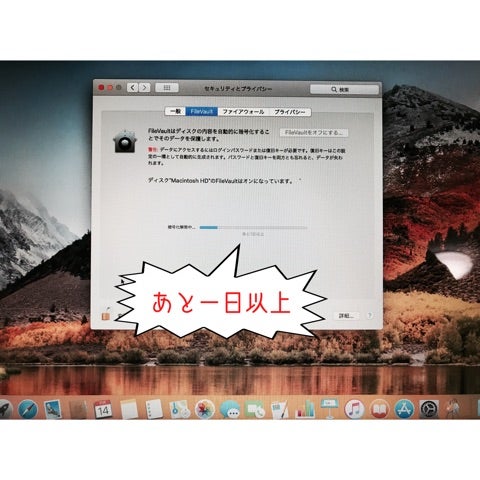Image resolution: width=480 pixels, height=480 pixels.
Task: Open System Preferences gear in the Dock
Action: click(x=429, y=409)
